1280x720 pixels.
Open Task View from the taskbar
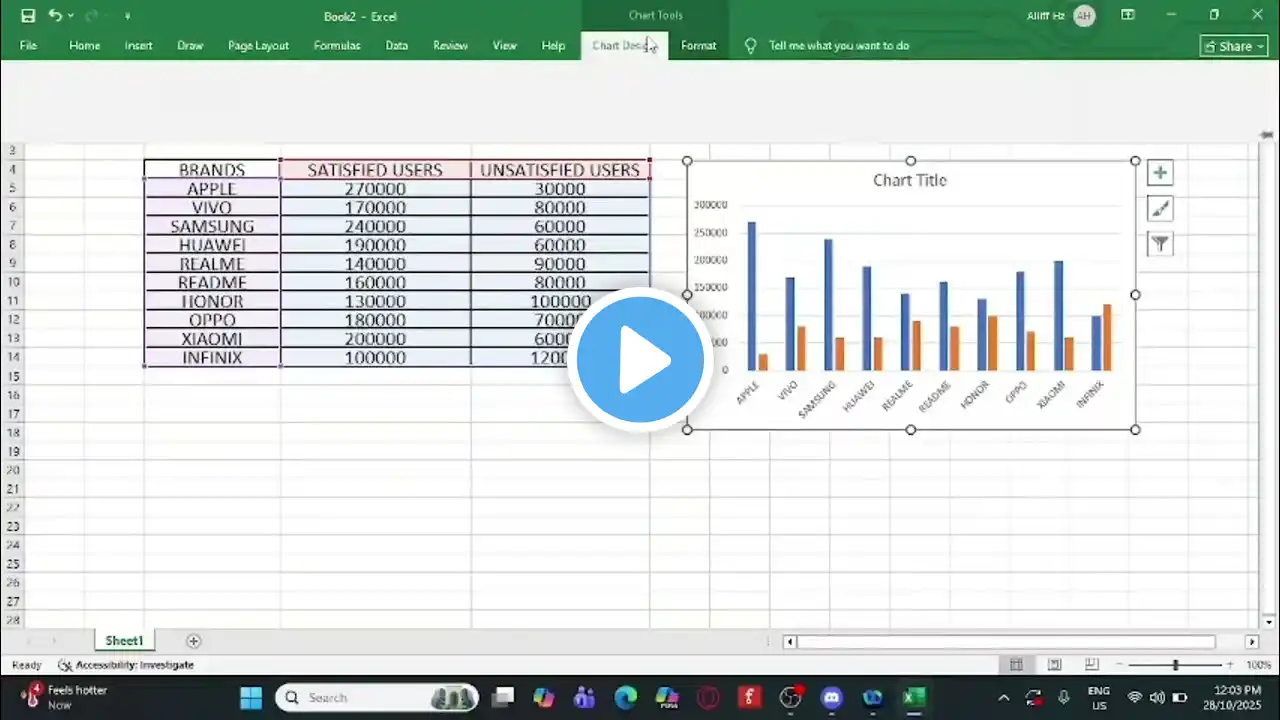[503, 697]
